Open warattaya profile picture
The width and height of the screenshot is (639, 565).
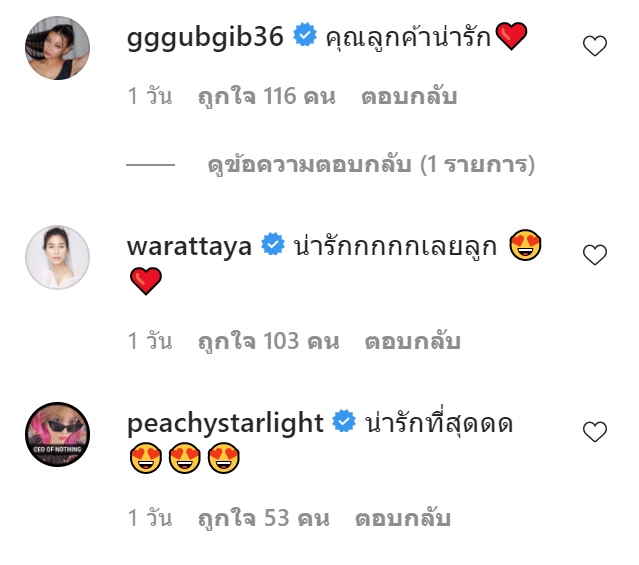click(x=57, y=257)
